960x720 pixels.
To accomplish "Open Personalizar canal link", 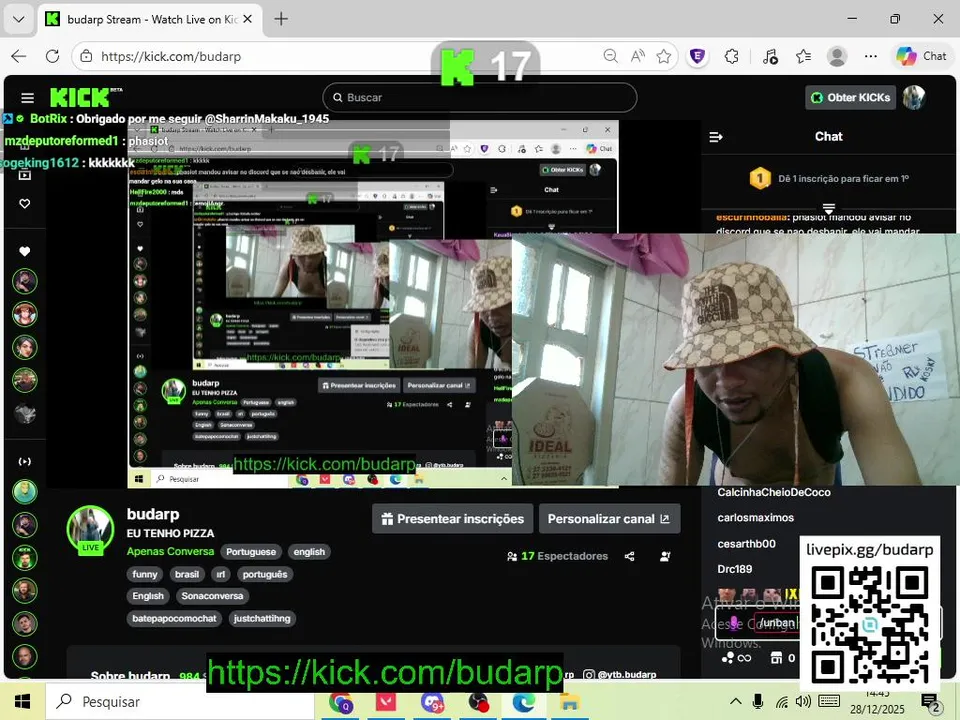I will pyautogui.click(x=609, y=519).
